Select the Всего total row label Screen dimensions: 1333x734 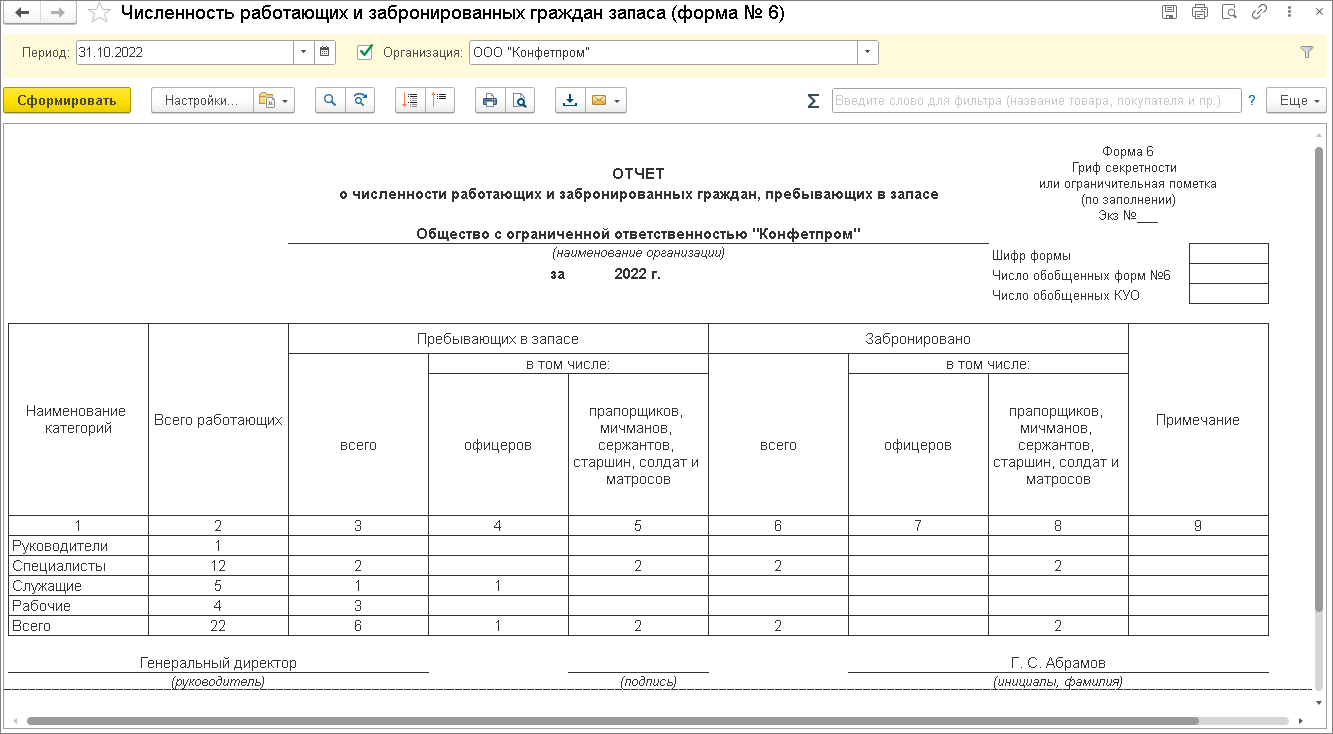[31, 626]
